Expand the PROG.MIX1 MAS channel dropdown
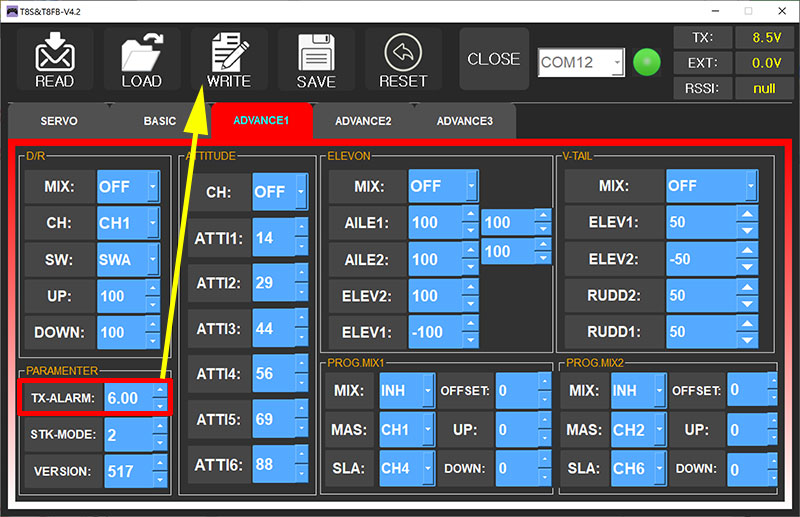Image resolution: width=800 pixels, height=517 pixels. tap(427, 430)
